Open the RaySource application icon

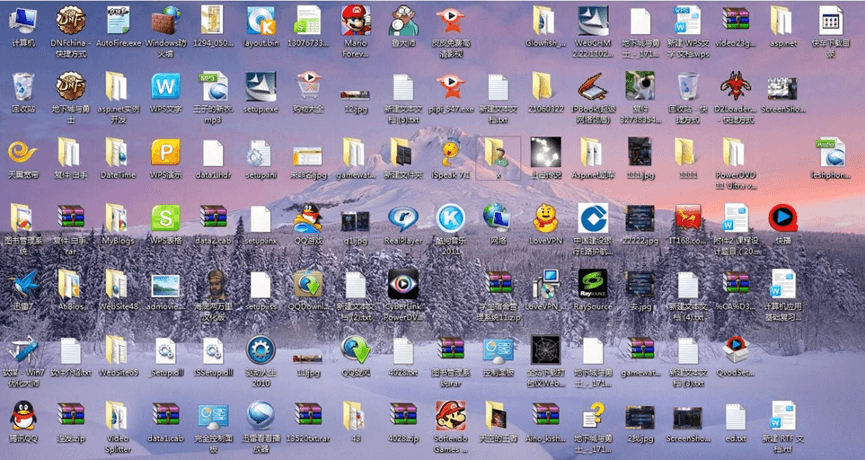coord(592,284)
